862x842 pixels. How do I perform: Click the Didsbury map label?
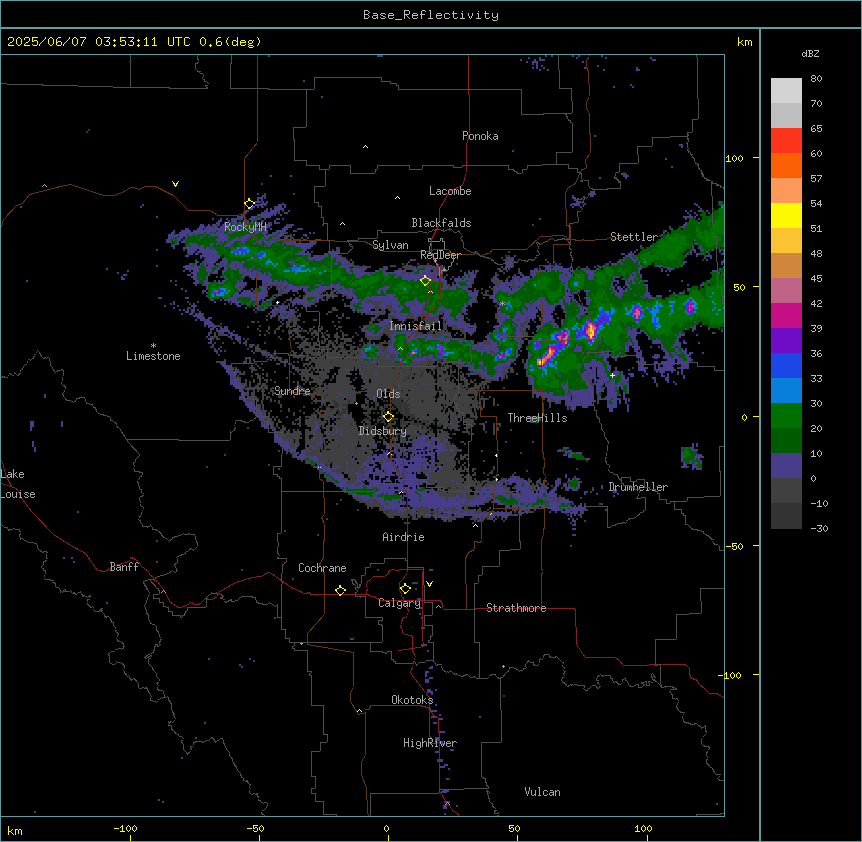(383, 431)
